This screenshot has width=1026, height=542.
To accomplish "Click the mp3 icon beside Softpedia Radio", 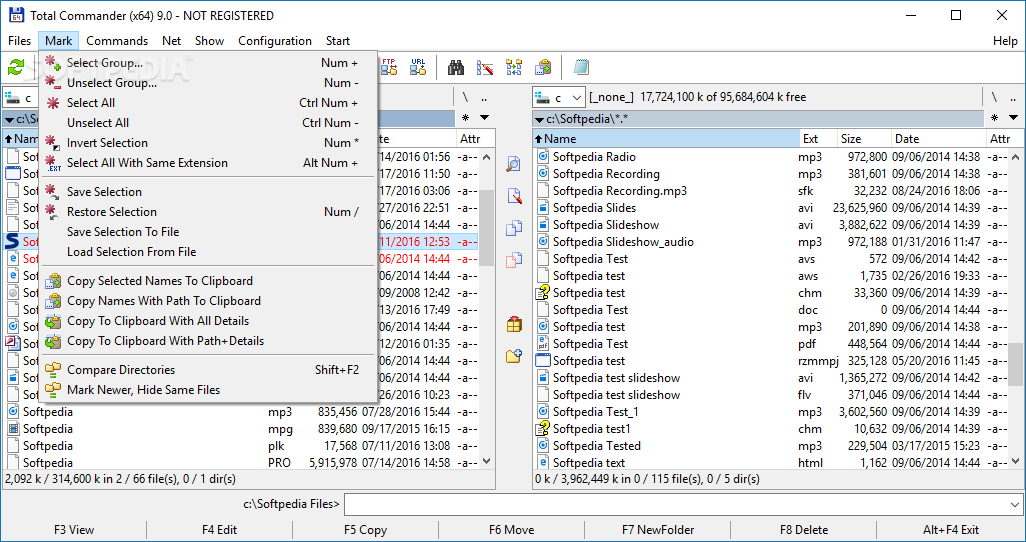I will tap(542, 156).
